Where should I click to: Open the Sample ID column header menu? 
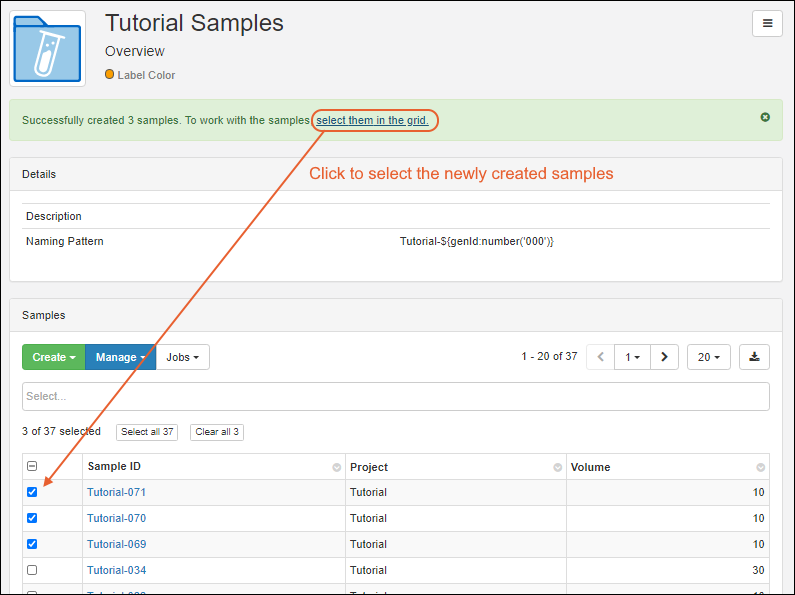click(336, 468)
